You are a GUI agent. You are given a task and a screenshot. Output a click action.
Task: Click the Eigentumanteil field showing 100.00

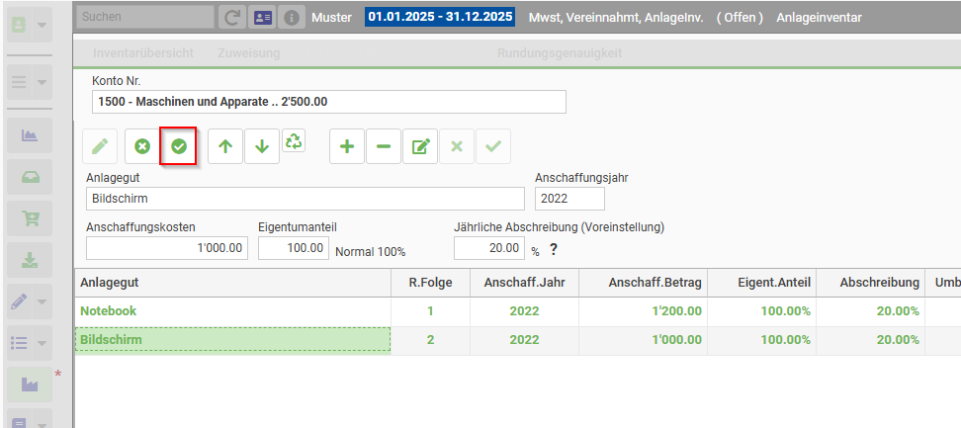coord(294,248)
